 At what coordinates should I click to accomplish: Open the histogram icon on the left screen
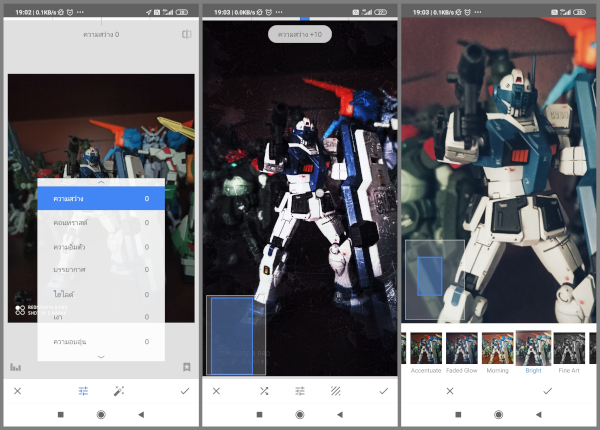15,367
